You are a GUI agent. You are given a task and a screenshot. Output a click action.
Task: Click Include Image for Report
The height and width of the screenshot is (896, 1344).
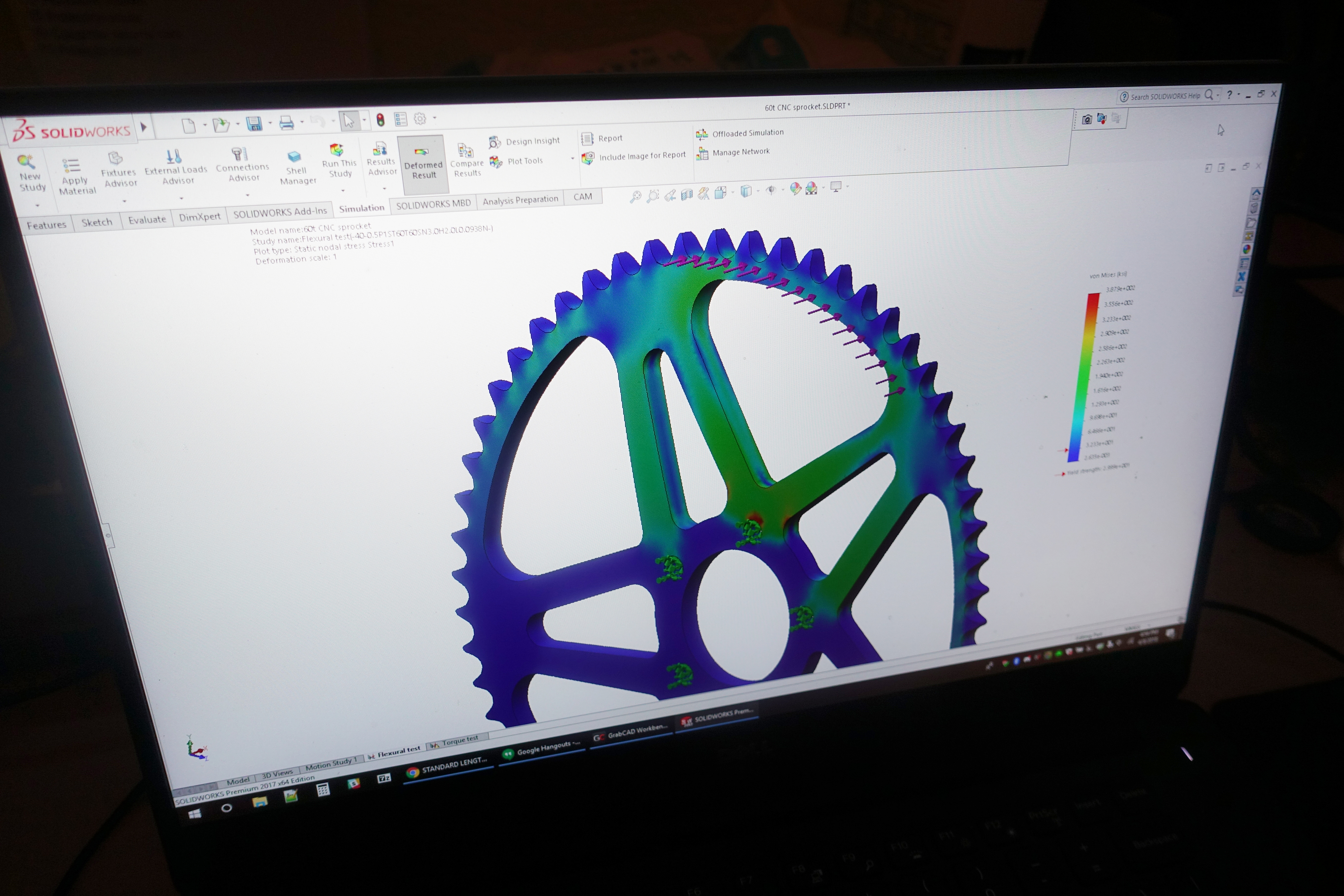click(x=633, y=156)
